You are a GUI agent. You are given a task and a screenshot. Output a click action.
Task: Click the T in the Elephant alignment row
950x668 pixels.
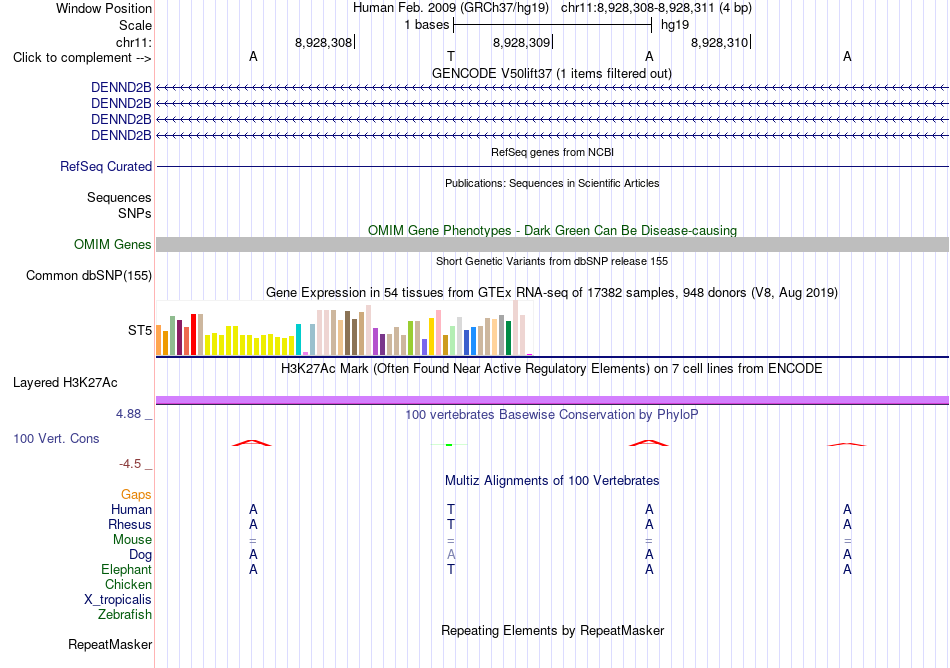coord(451,569)
